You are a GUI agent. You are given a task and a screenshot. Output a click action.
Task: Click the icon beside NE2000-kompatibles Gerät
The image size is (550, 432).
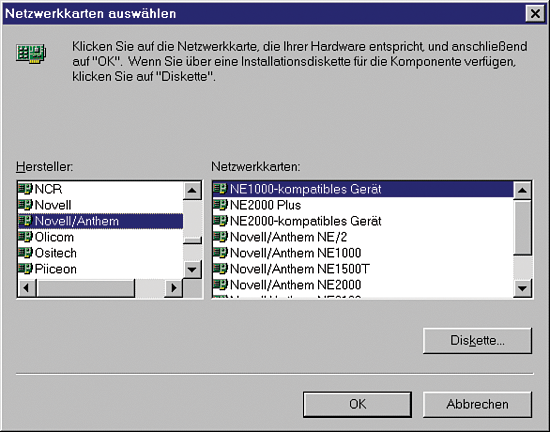220,221
